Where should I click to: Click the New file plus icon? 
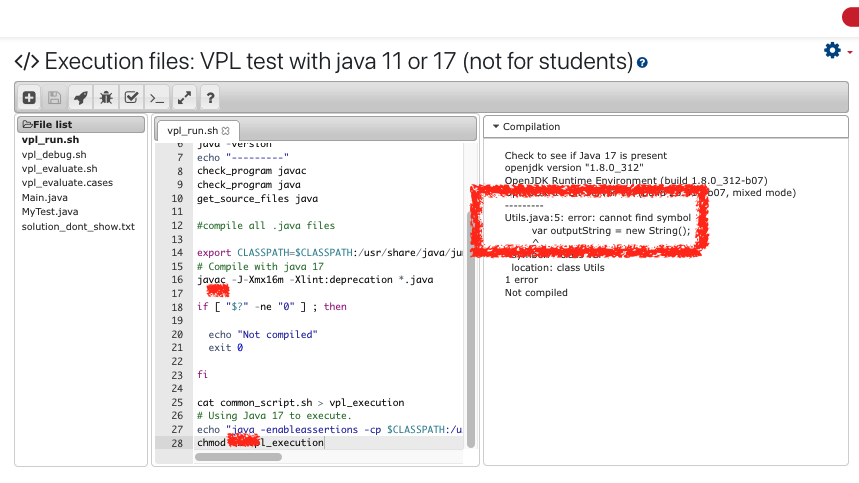tap(29, 98)
